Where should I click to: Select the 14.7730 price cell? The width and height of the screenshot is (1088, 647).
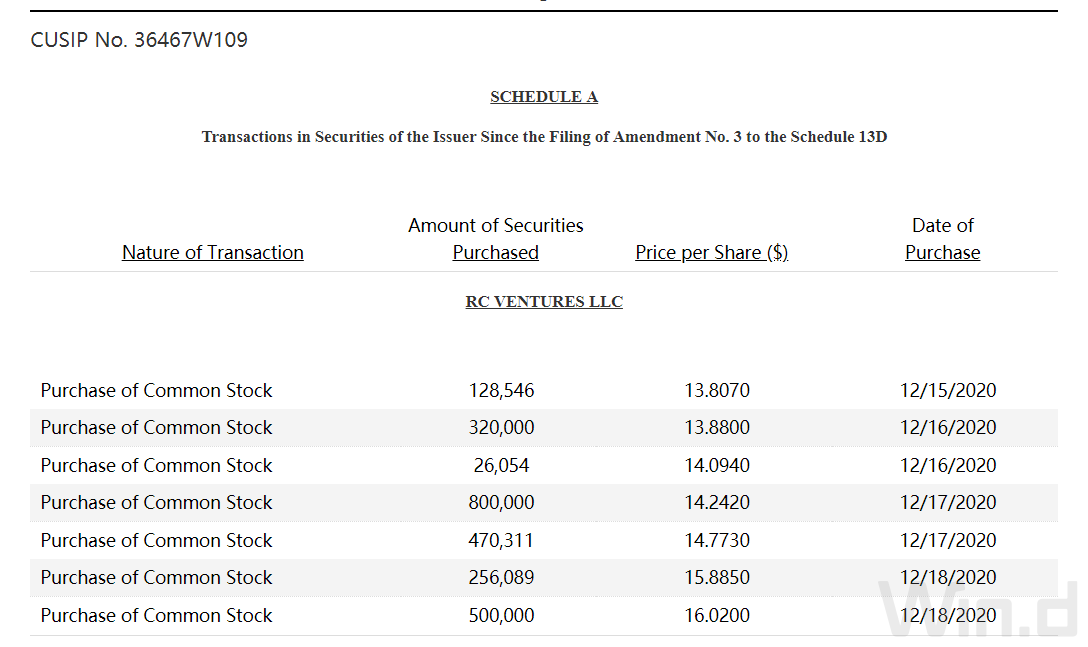pyautogui.click(x=717, y=540)
